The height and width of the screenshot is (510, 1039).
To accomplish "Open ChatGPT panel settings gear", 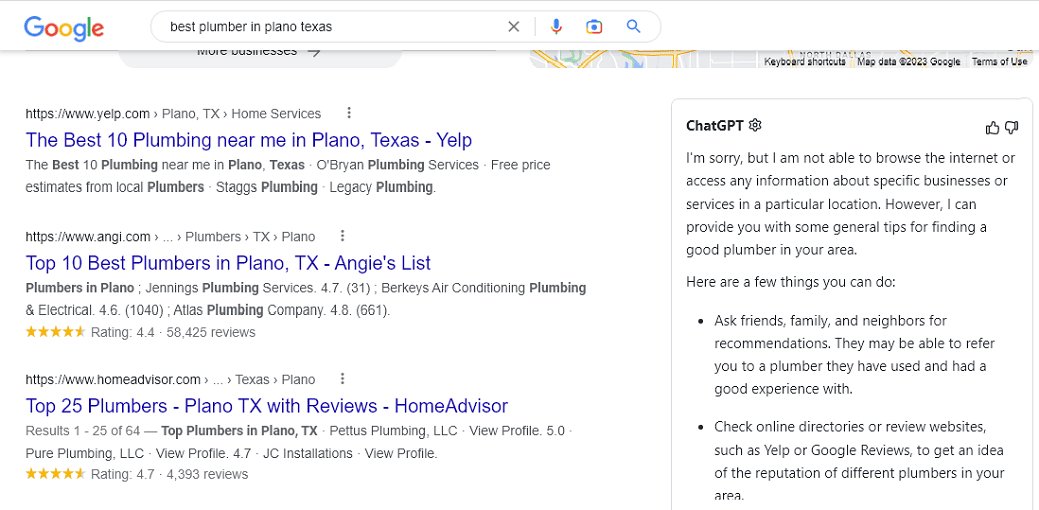I will coord(755,125).
